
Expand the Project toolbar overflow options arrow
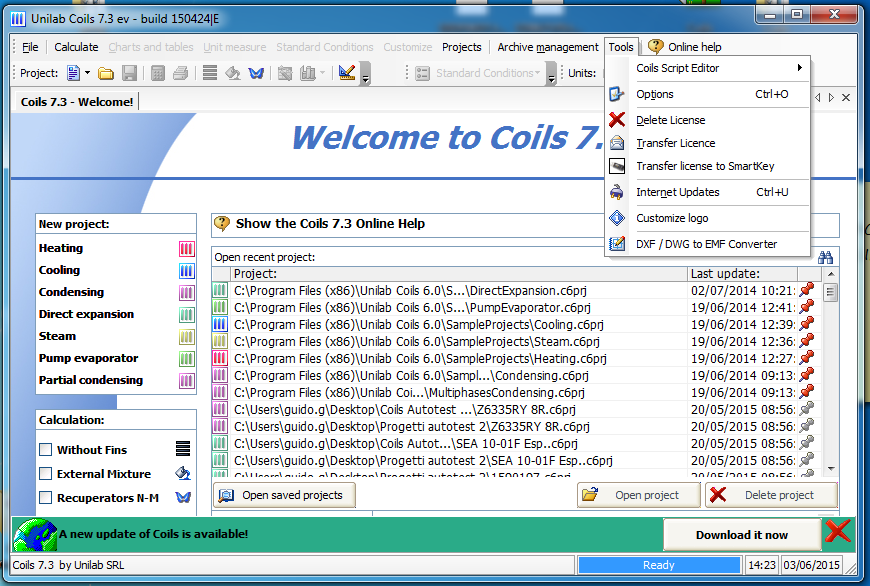(x=365, y=73)
